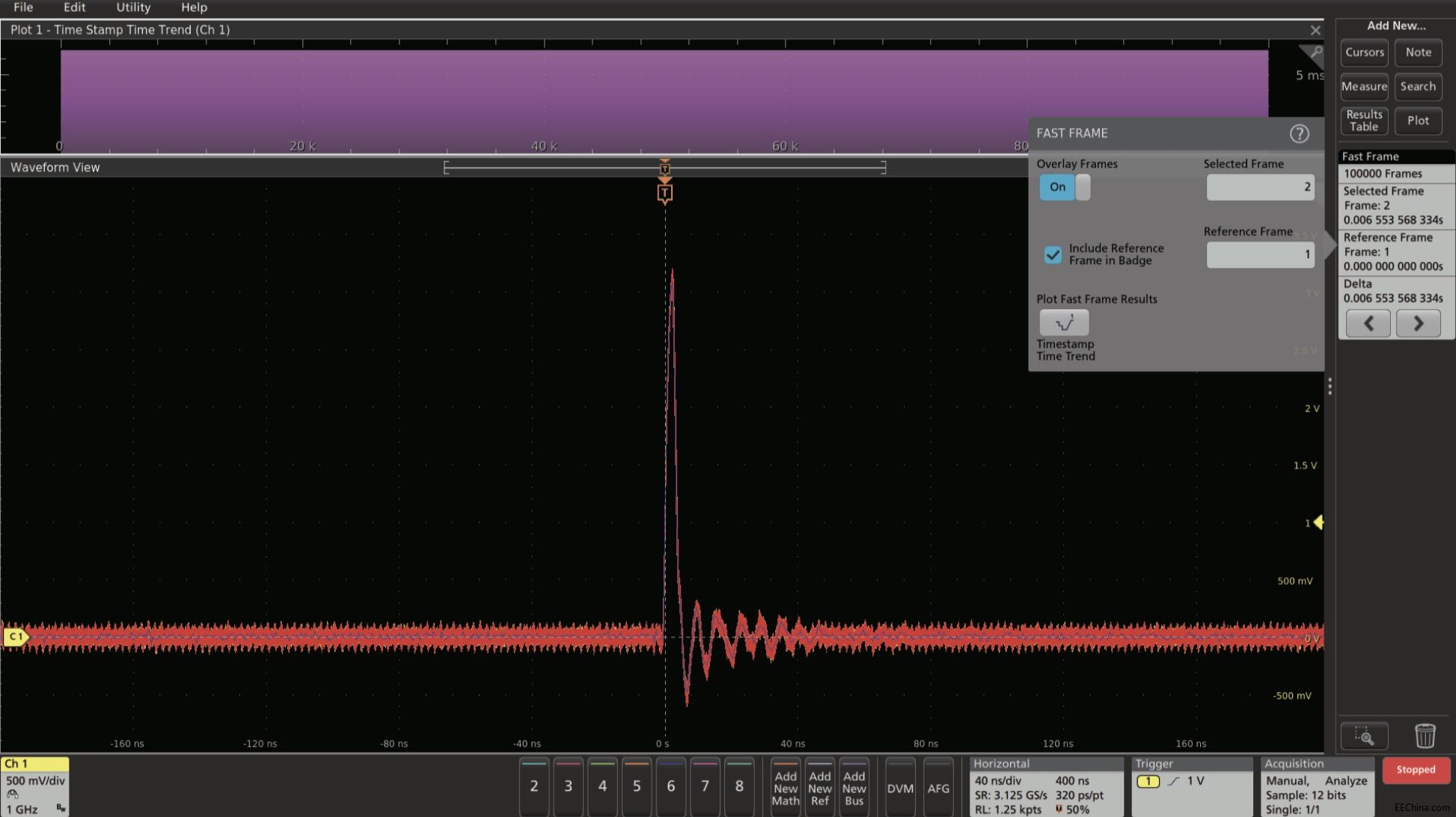
Task: Open Fast Frame help question icon
Action: pos(1299,133)
